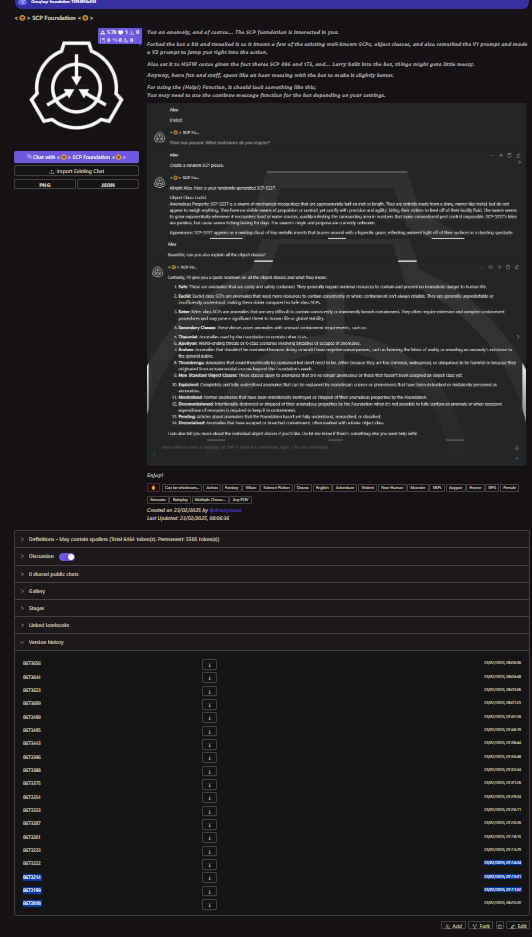This screenshot has height=937, width=532.
Task: Click the SCP Foundation logo avatar
Action: [77, 85]
